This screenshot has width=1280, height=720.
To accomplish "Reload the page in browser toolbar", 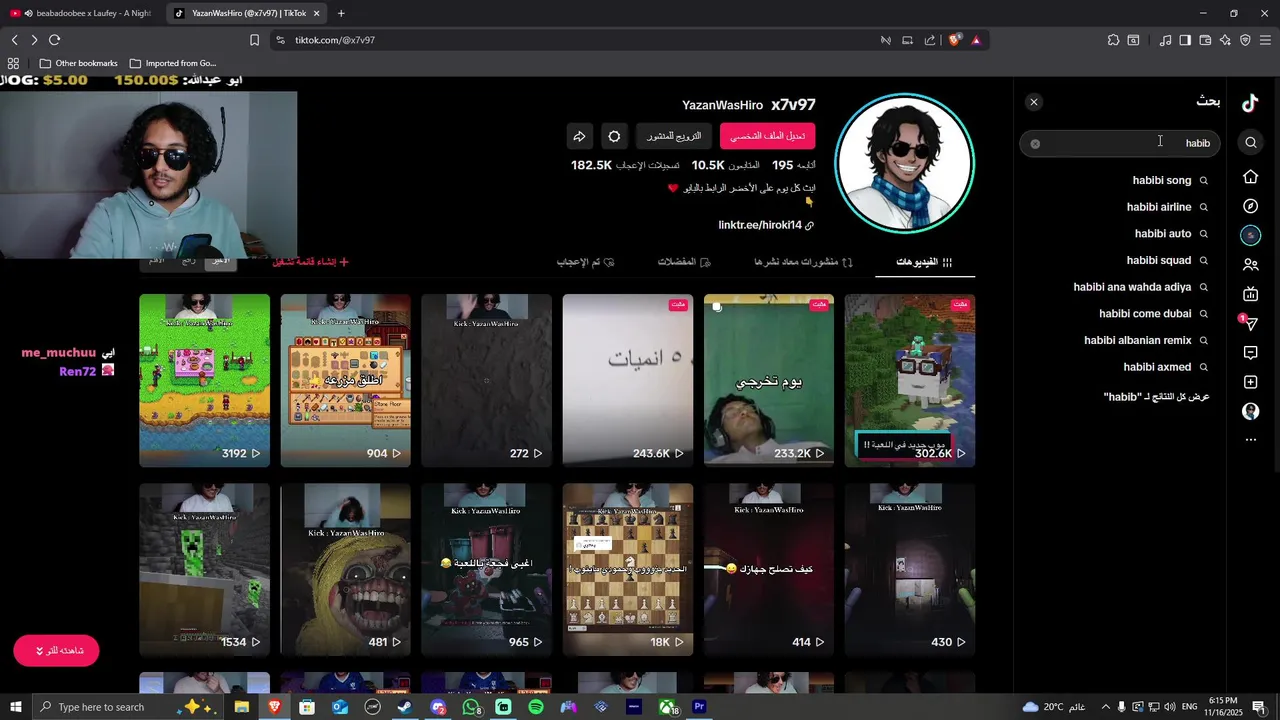I will coord(54,40).
